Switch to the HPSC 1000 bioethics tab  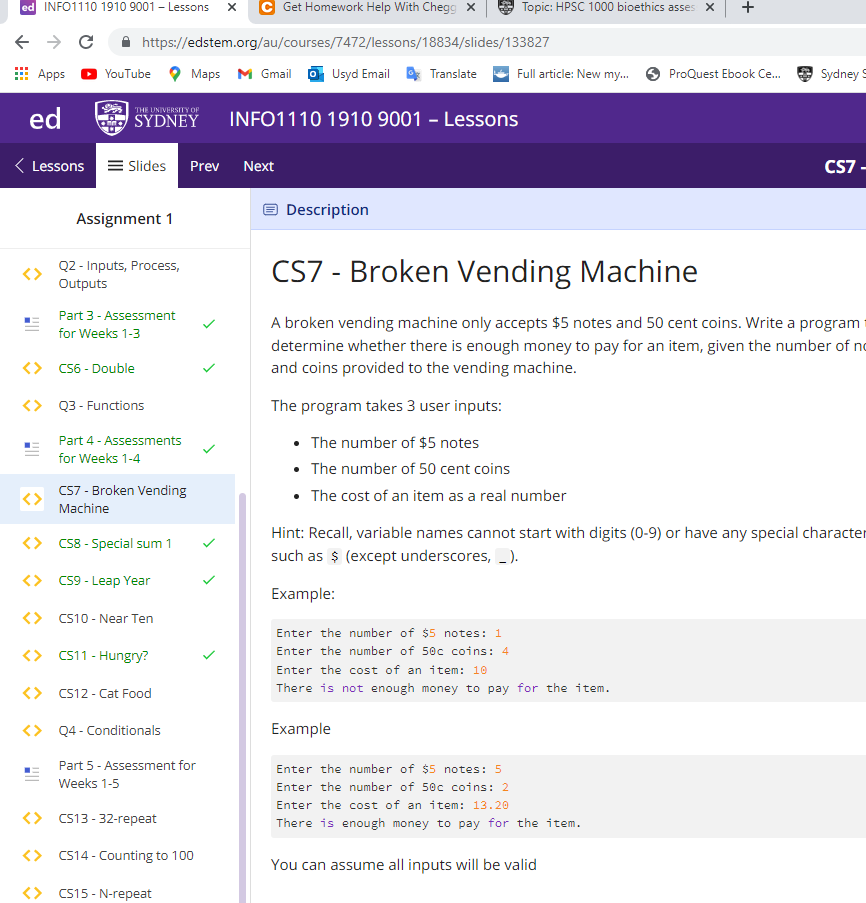pyautogui.click(x=606, y=7)
